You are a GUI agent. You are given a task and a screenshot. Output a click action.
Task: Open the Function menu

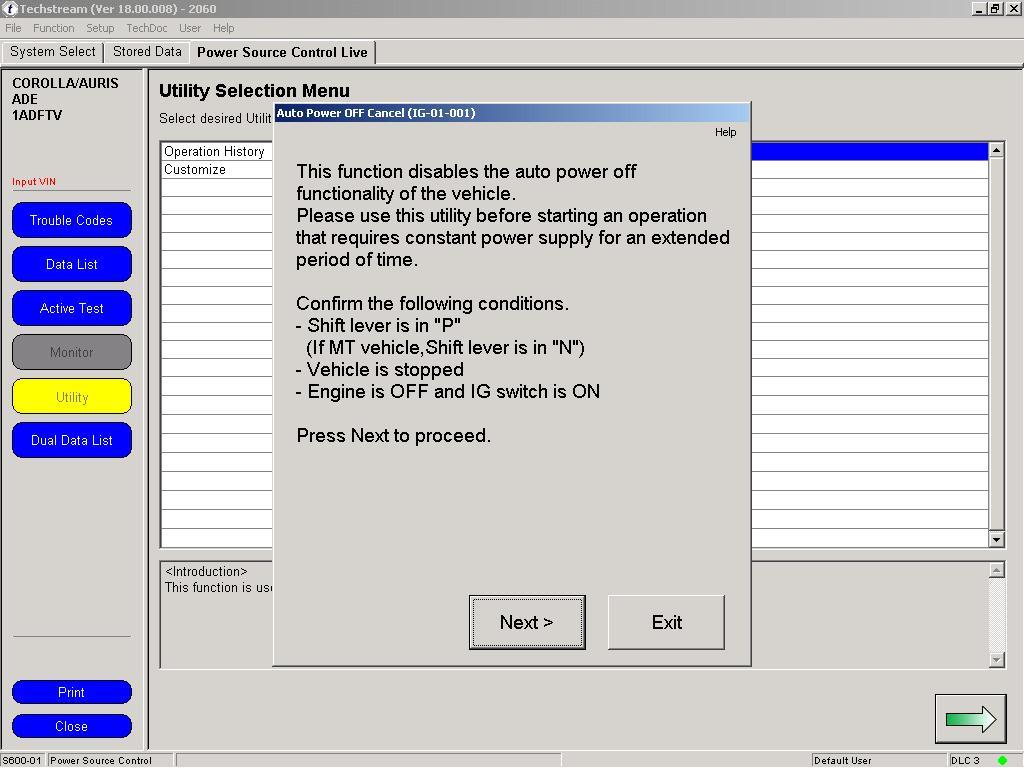tap(54, 28)
